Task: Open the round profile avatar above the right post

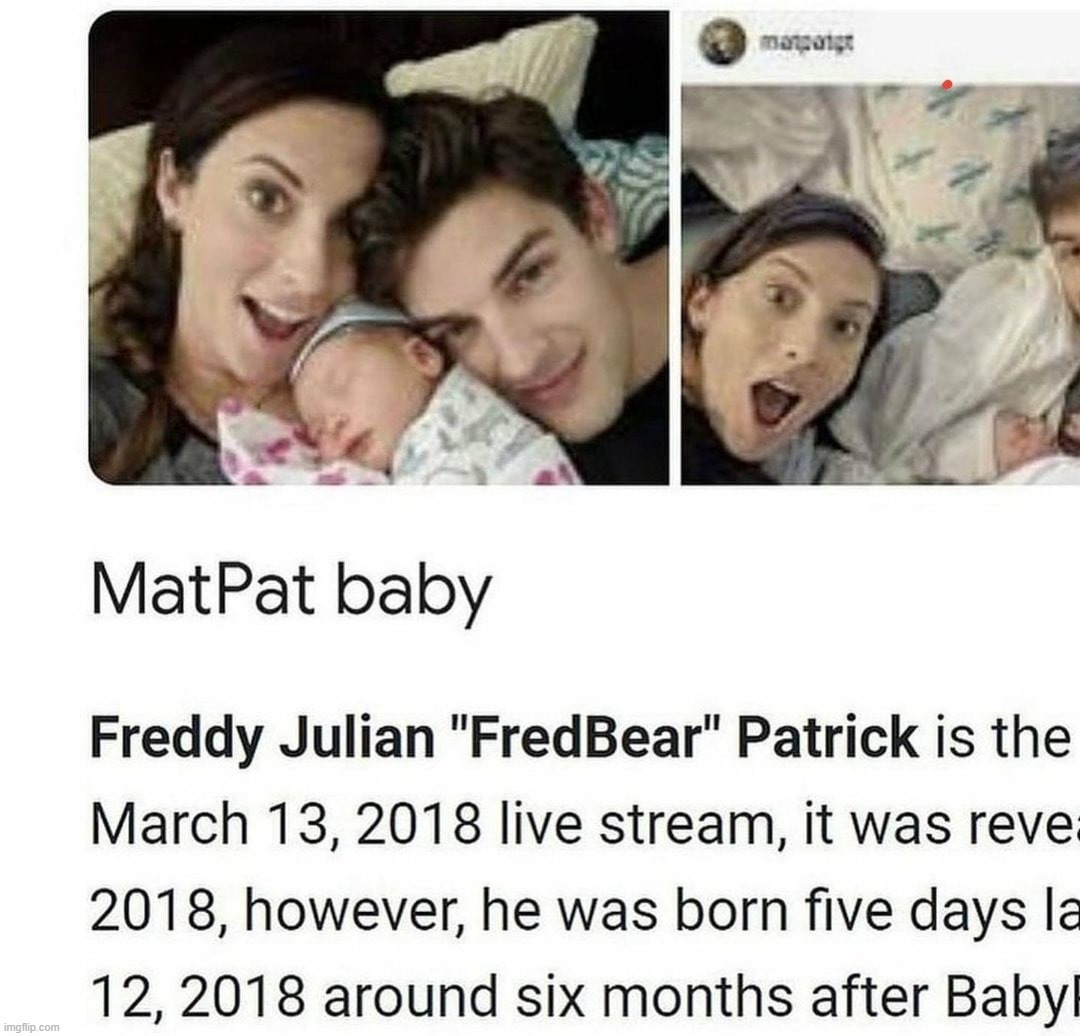Action: click(724, 43)
